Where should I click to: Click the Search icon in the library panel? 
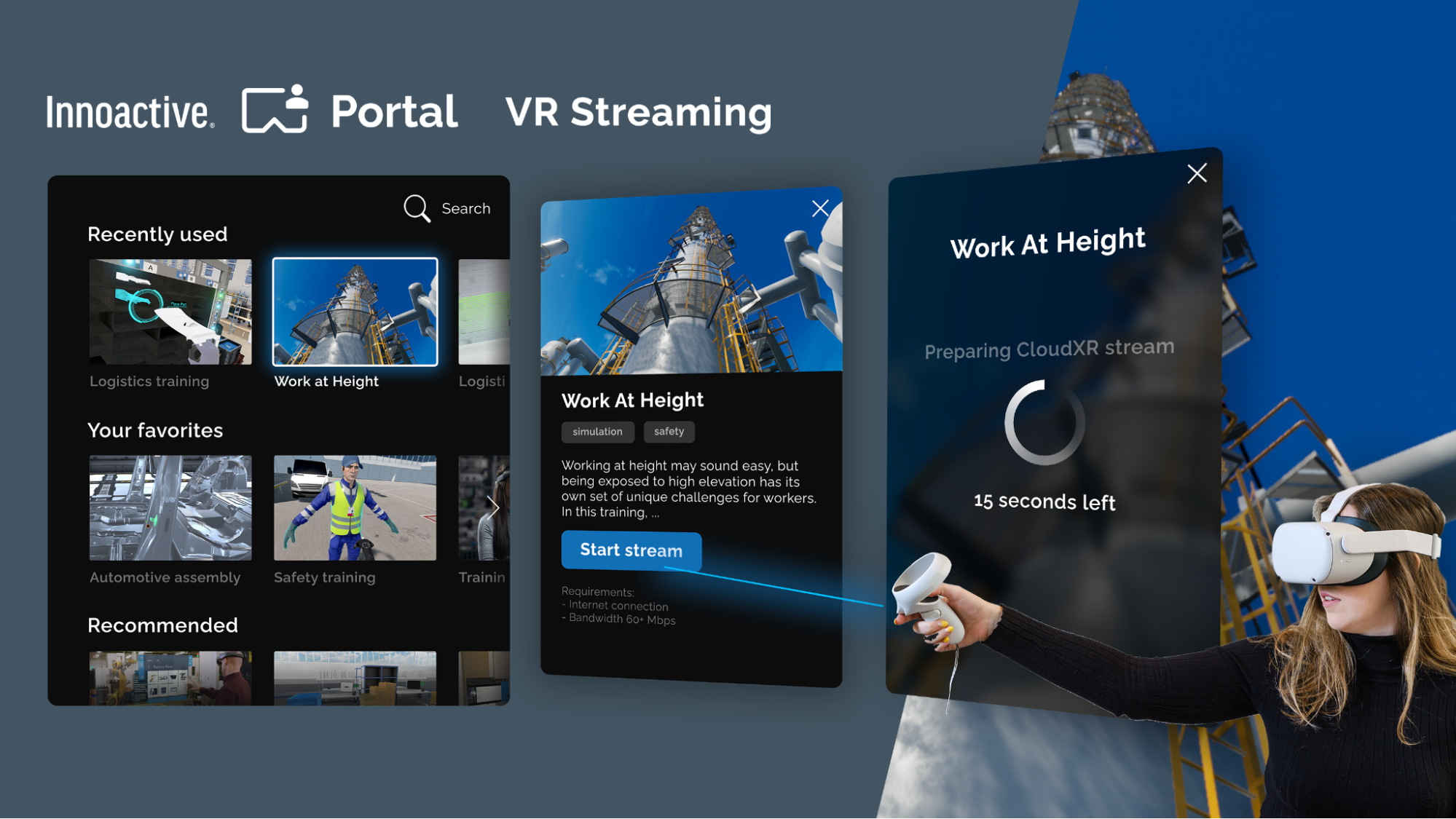(x=417, y=209)
